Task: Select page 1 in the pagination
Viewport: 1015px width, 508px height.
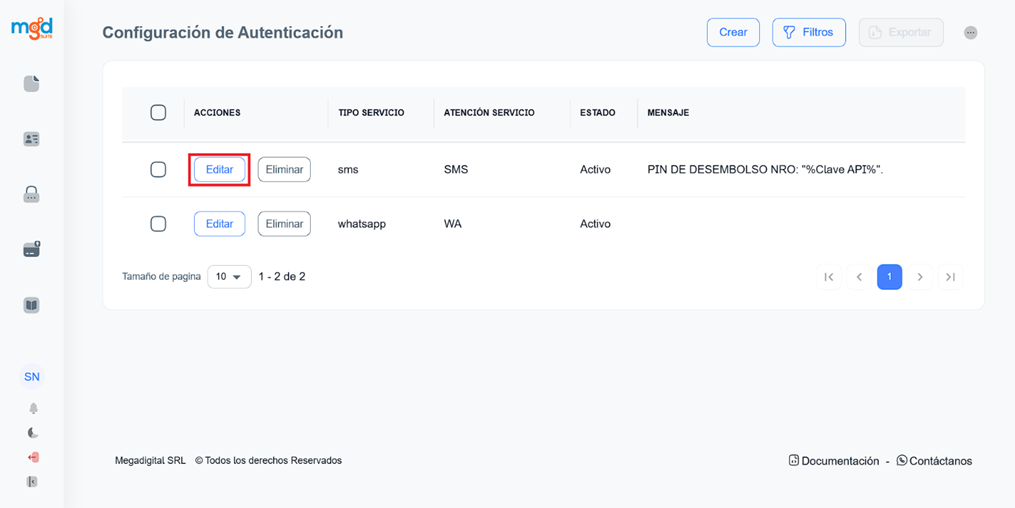Action: click(889, 277)
